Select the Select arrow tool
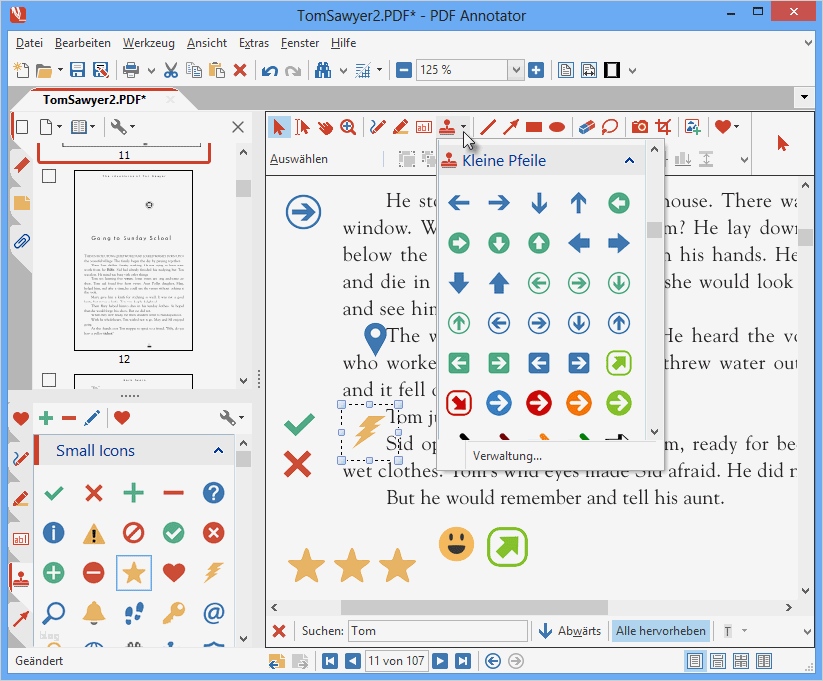 pos(279,127)
